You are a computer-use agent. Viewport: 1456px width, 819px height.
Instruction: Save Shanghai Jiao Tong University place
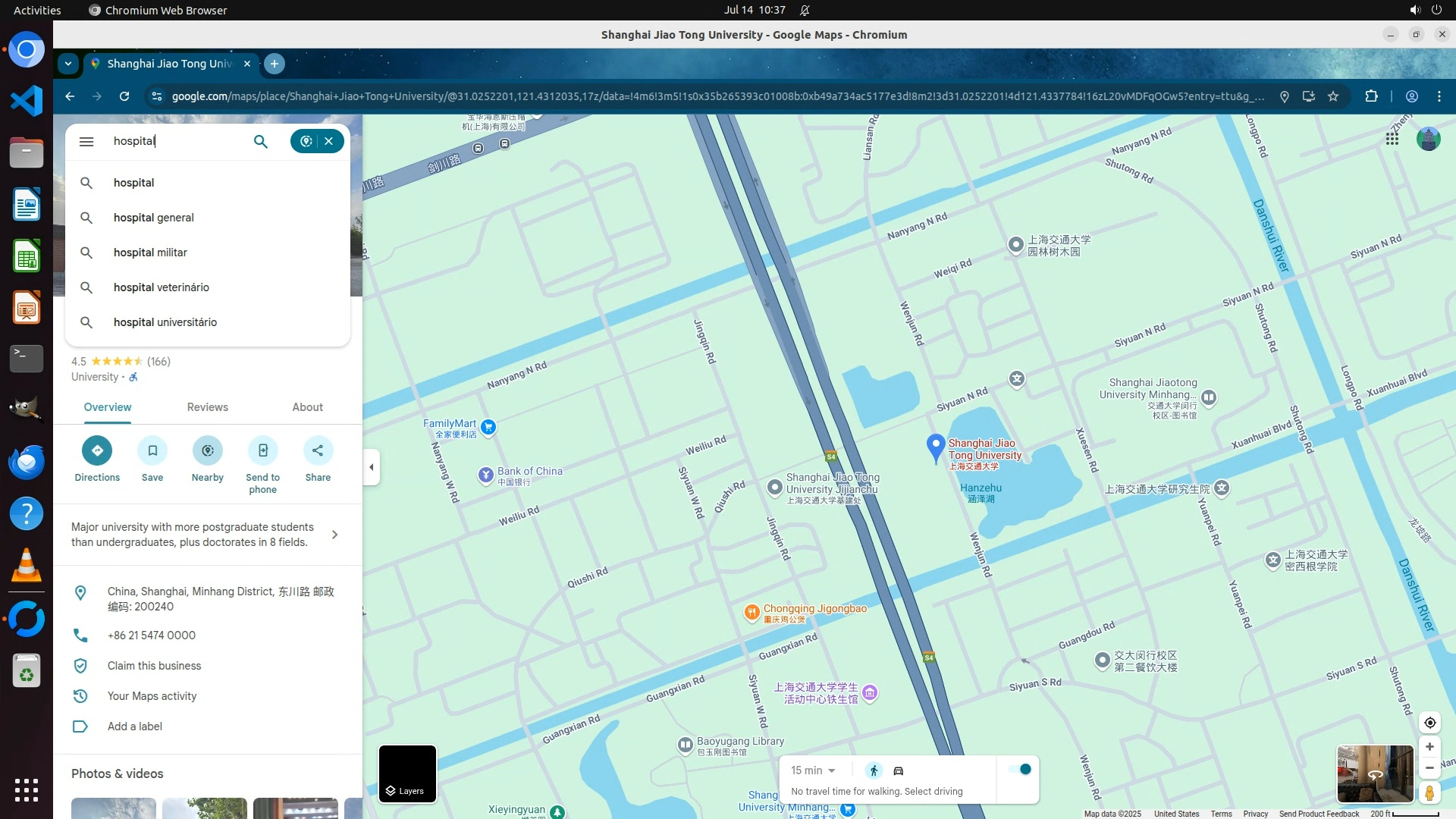152,450
